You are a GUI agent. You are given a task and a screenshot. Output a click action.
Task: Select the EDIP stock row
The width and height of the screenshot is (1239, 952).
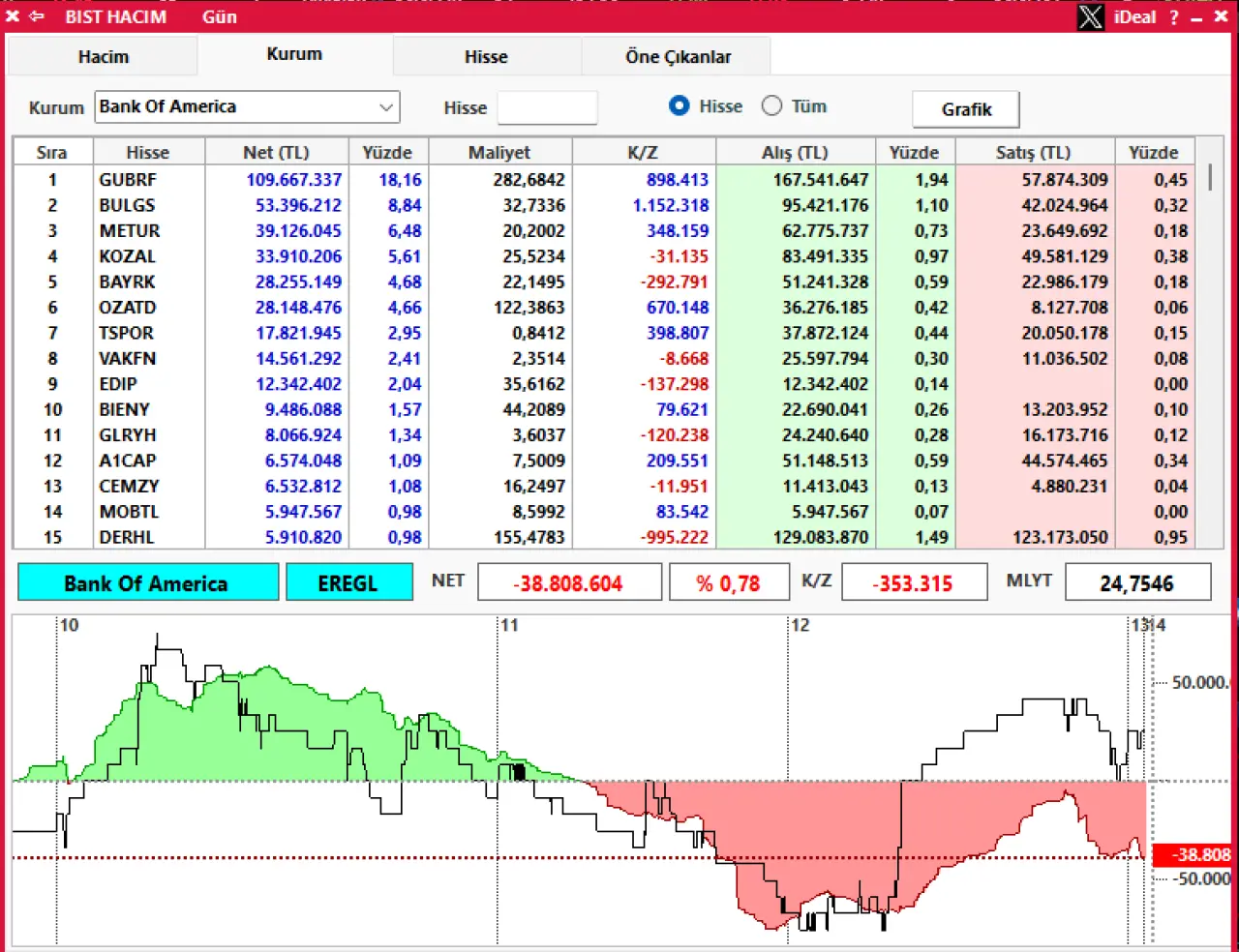pyautogui.click(x=604, y=384)
